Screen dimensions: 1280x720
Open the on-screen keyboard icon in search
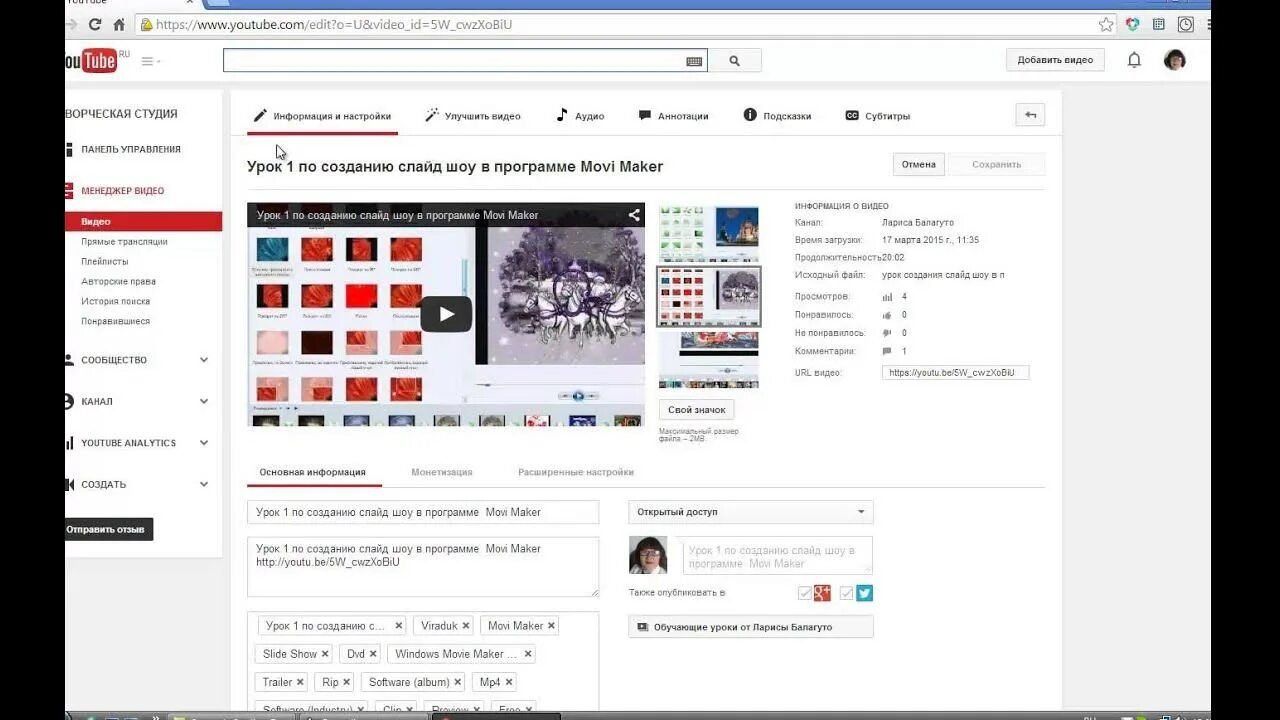point(694,61)
